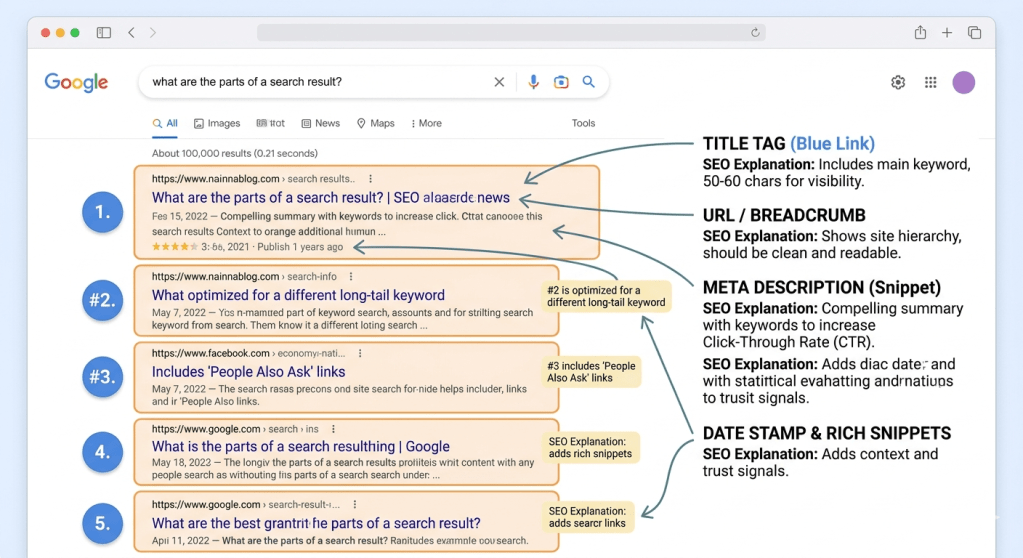Screen dimensions: 1023x558
Task: Click the "#3 includes 'People Also Ask' links" note
Action: tap(591, 372)
